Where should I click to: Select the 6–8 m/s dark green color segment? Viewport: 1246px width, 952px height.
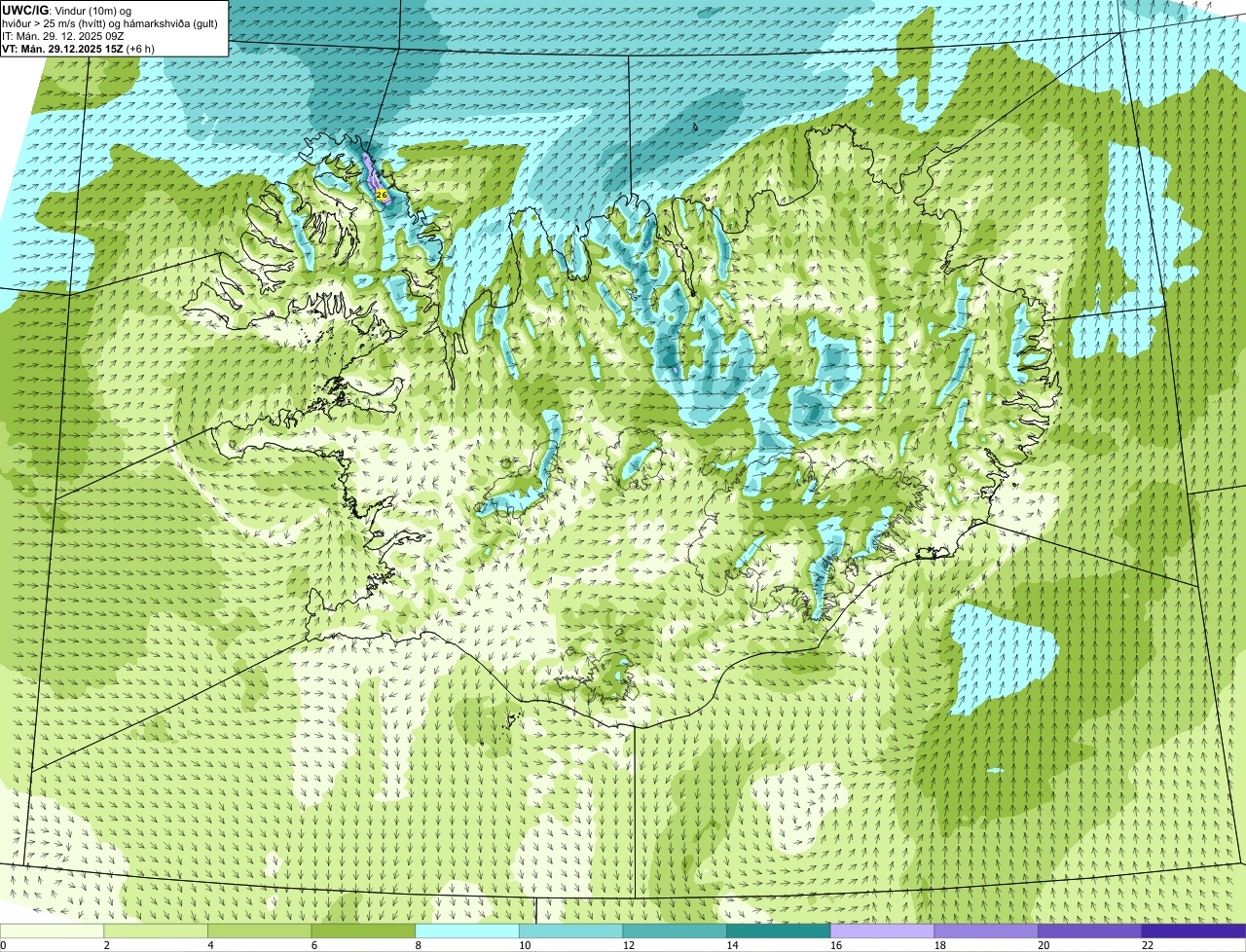363,931
